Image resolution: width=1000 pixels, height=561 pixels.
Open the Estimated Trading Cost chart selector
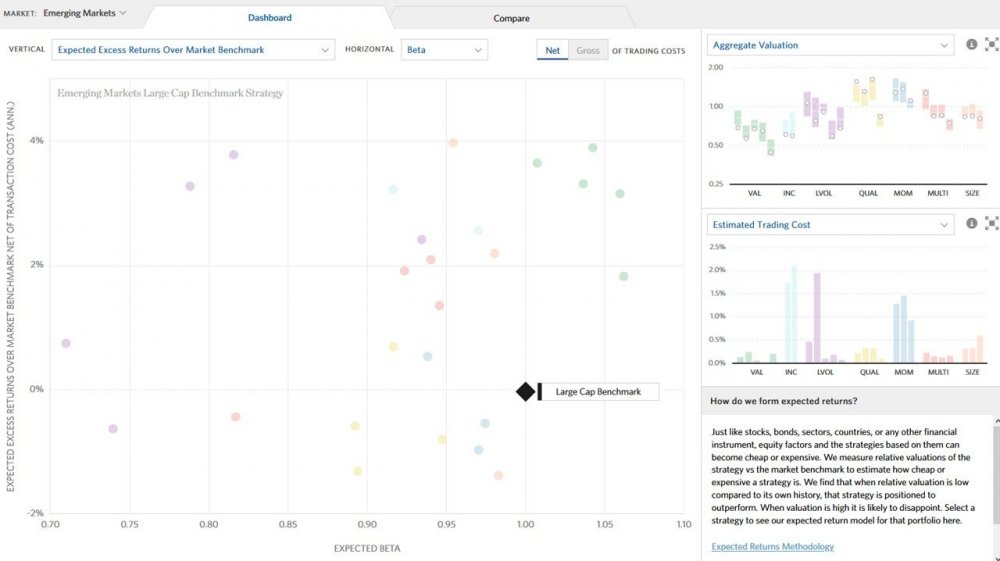pos(830,225)
